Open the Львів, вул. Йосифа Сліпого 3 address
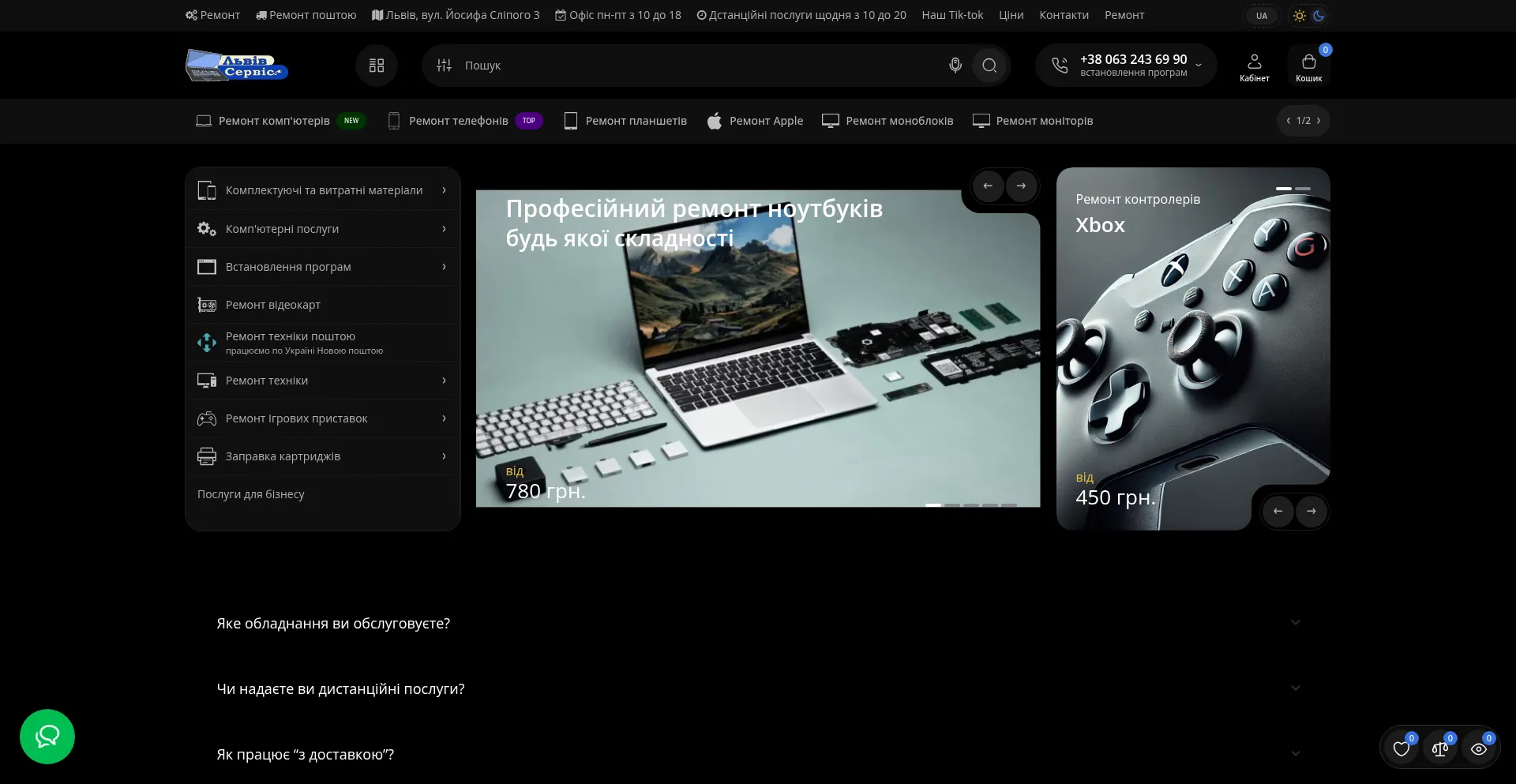 [456, 15]
